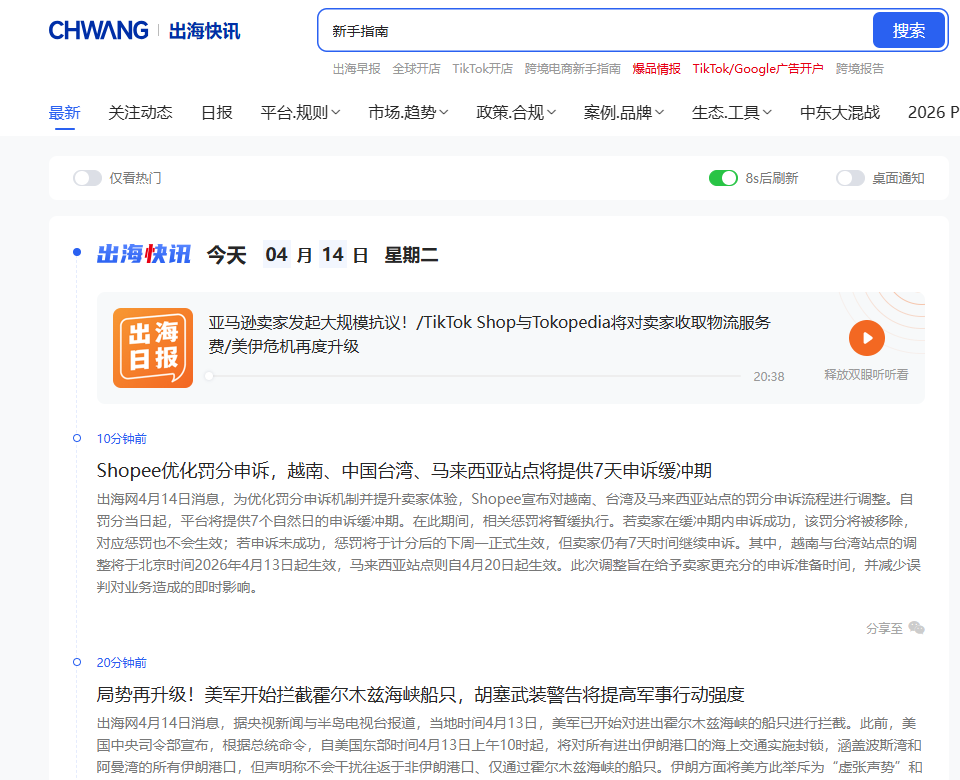The width and height of the screenshot is (960, 780).
Task: Click the 出海快讯 timeline heading logo
Action: 143,255
